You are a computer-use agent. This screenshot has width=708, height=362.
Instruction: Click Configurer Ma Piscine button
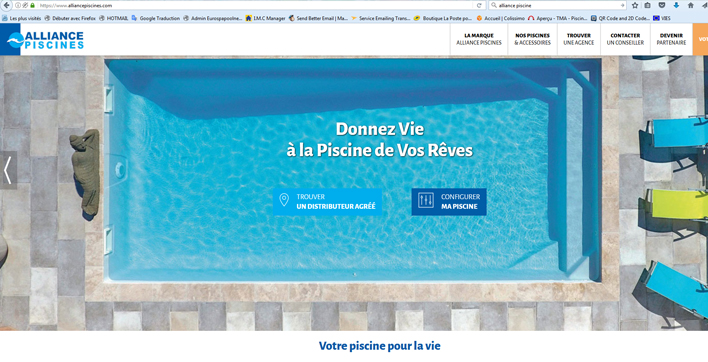449,202
